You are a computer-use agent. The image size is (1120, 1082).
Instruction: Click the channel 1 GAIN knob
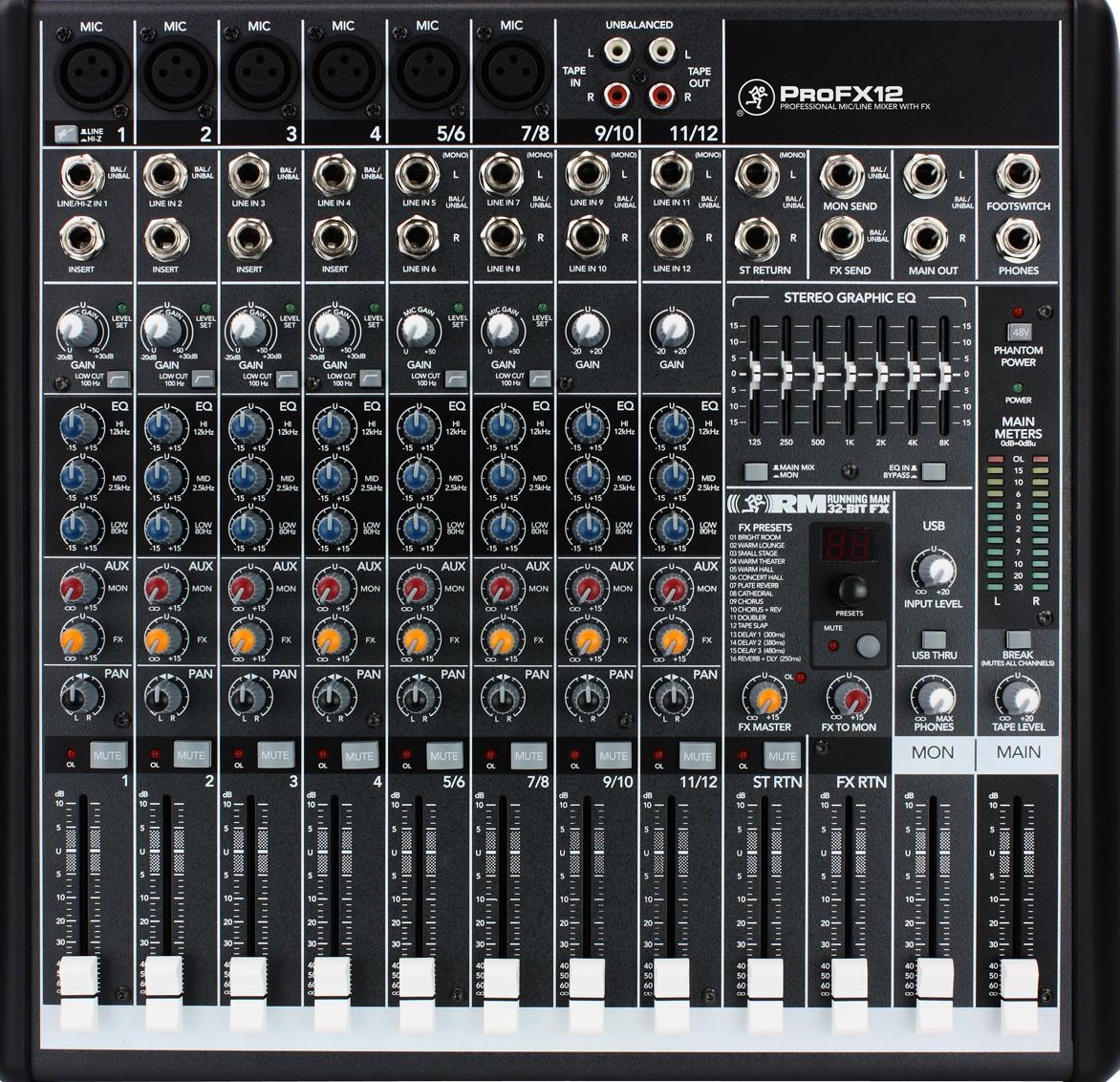coord(77,329)
